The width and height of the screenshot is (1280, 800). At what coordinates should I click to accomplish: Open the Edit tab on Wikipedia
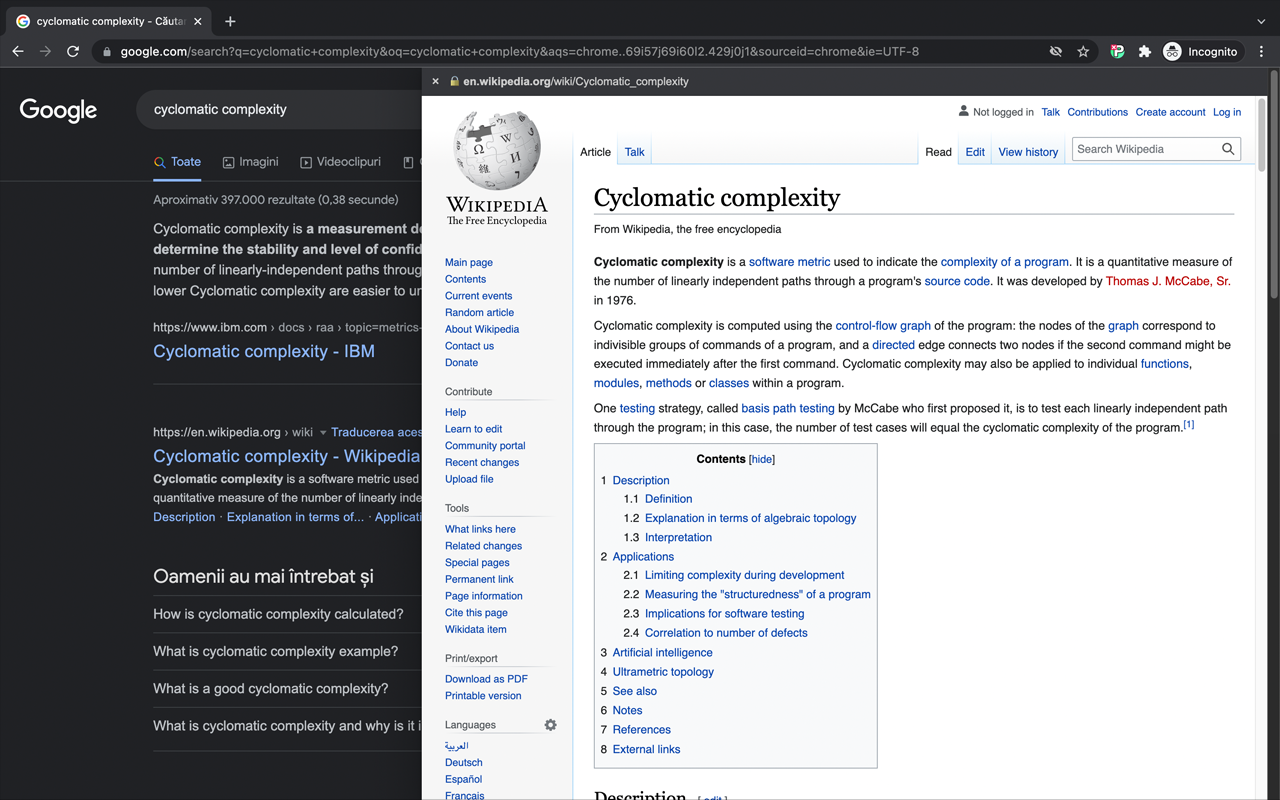click(975, 152)
